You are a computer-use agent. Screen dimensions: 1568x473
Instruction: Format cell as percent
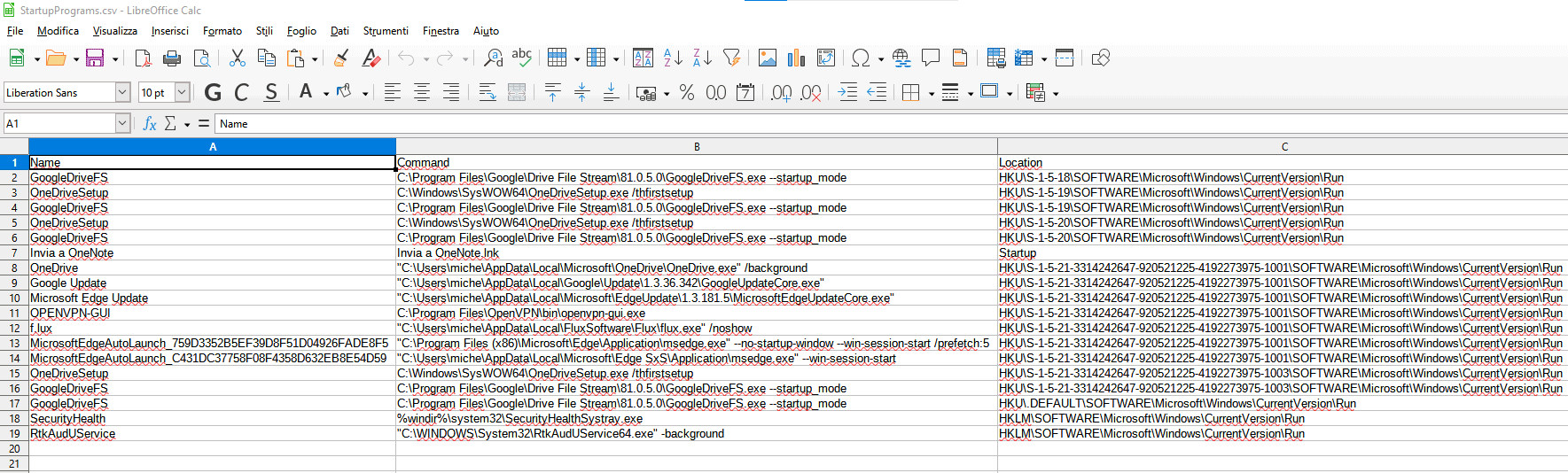[x=687, y=92]
